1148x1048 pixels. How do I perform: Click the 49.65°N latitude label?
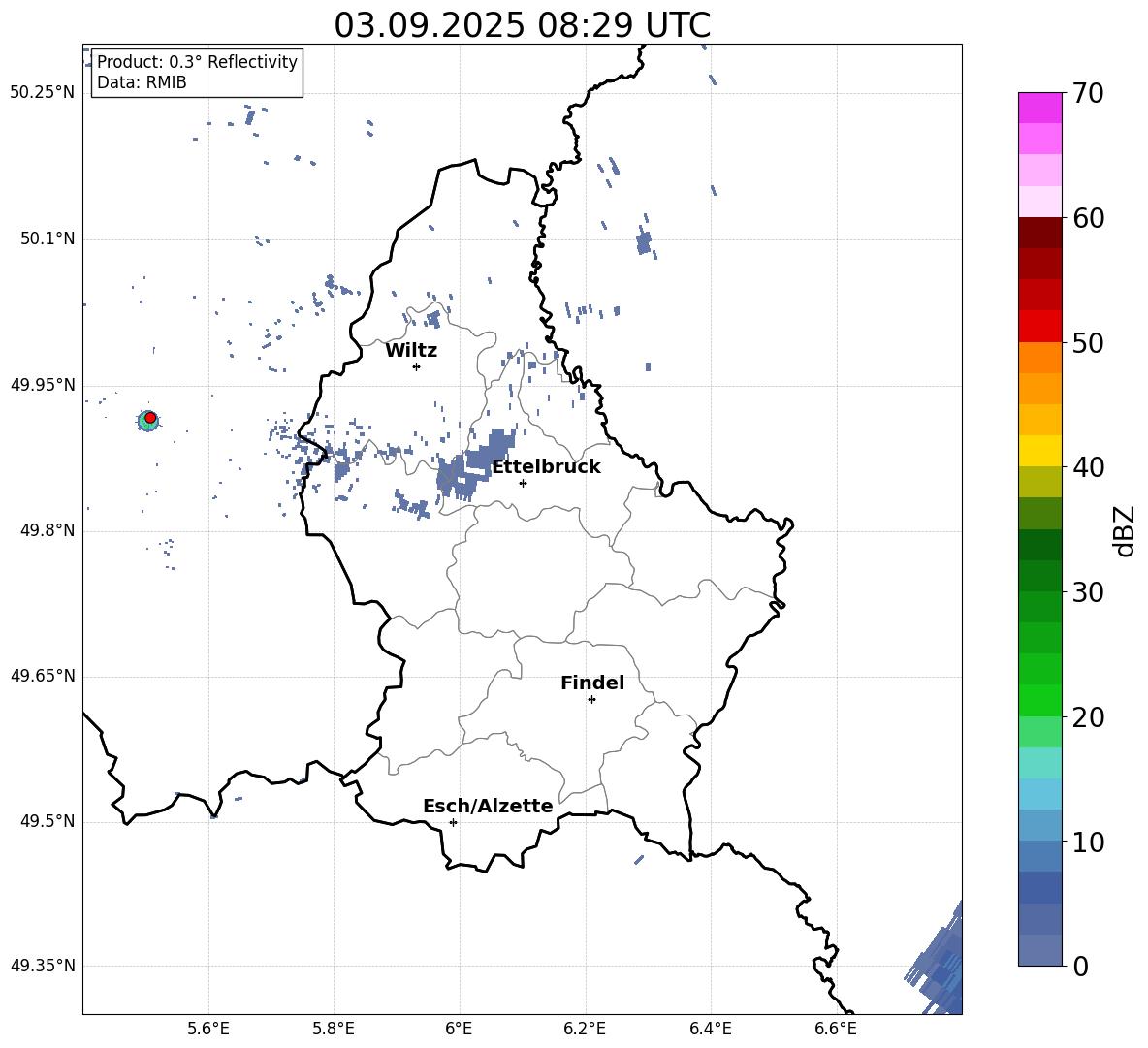(x=43, y=676)
